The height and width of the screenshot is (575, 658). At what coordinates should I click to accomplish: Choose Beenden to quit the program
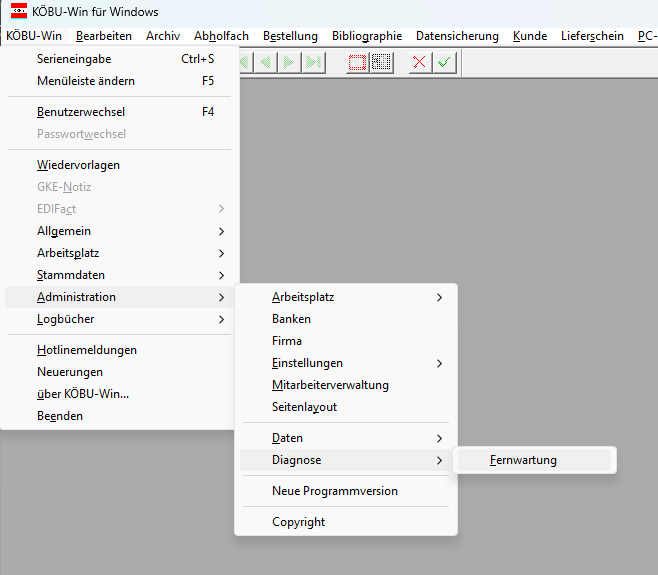tap(120, 416)
